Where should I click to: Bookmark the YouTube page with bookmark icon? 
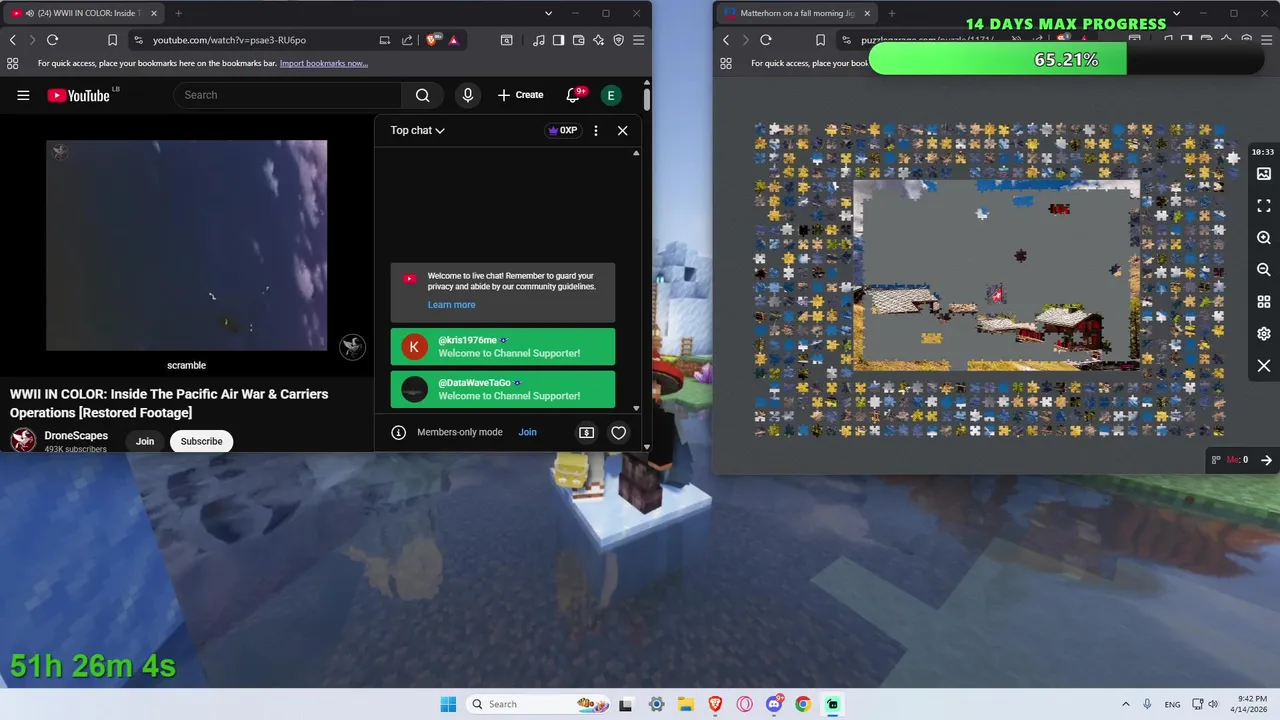(x=112, y=40)
